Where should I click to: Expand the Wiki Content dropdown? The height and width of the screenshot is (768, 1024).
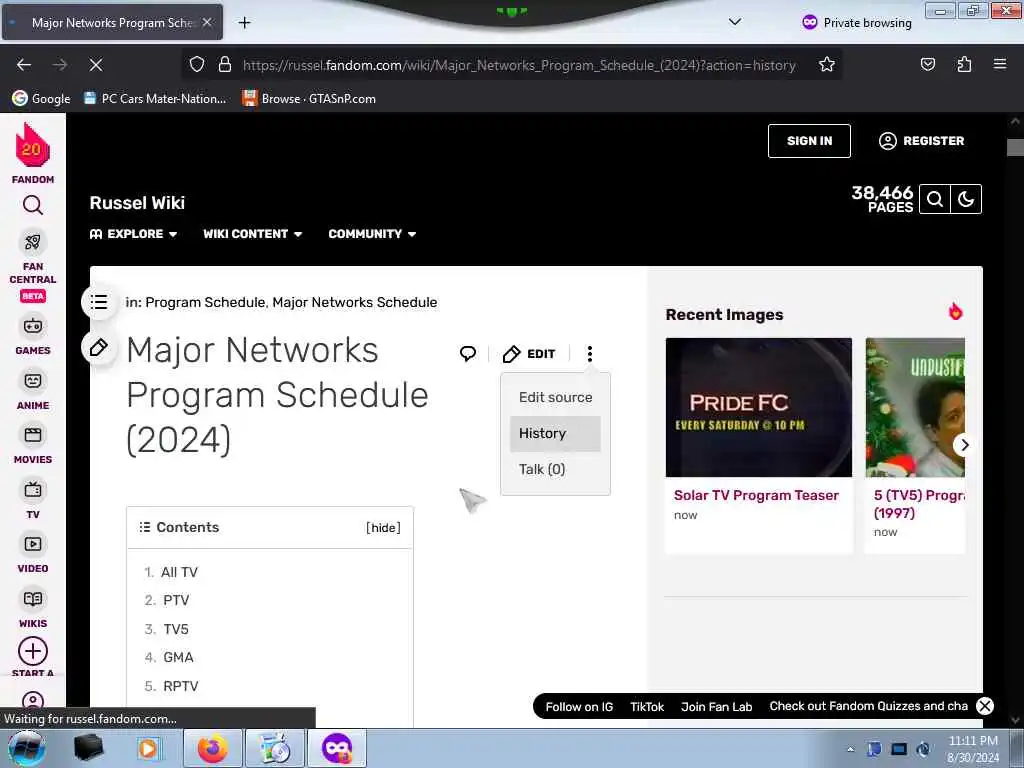[253, 234]
